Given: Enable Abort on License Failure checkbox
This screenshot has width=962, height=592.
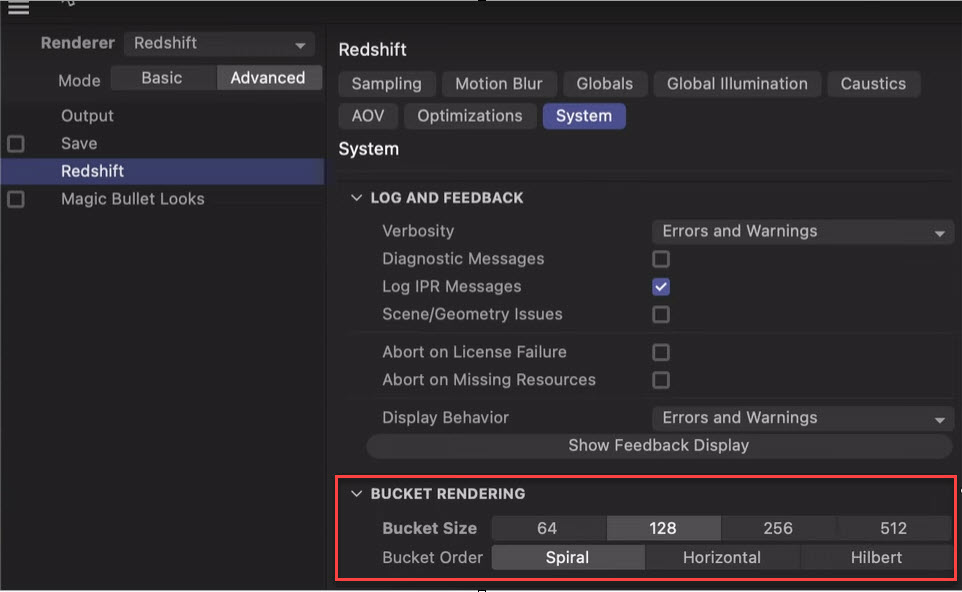Looking at the screenshot, I should [x=661, y=352].
